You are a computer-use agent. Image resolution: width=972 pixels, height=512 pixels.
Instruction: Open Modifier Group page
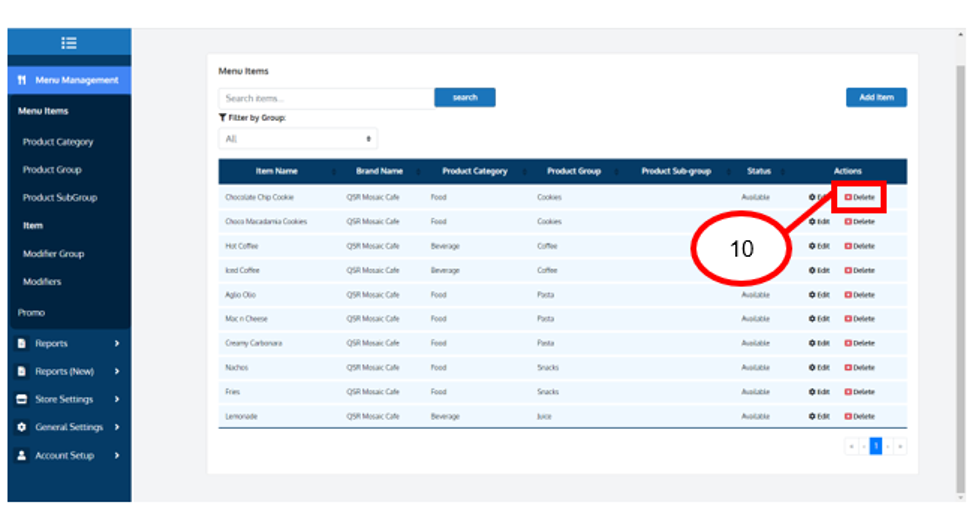(x=53, y=254)
